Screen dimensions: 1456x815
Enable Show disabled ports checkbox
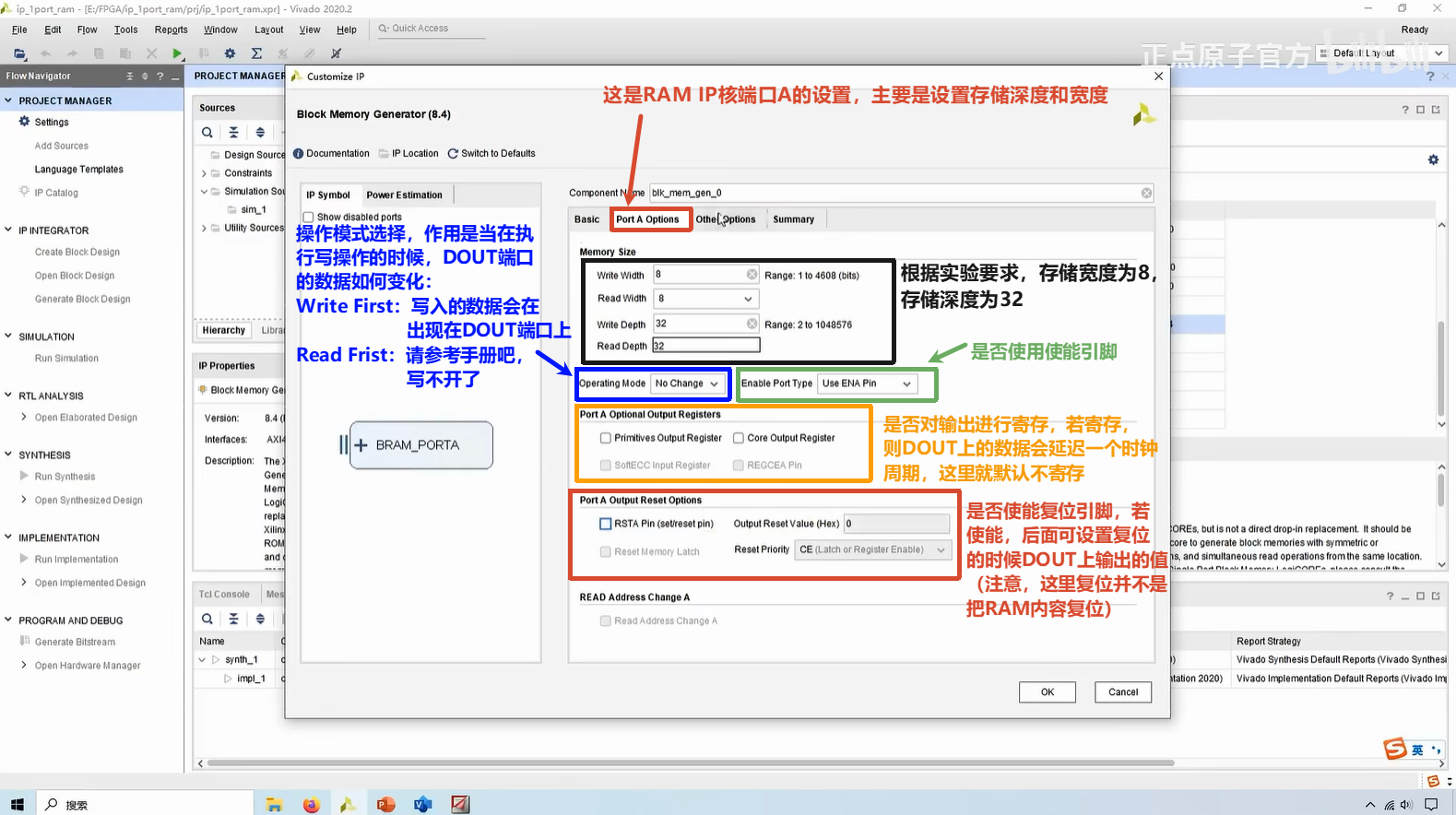click(x=309, y=218)
